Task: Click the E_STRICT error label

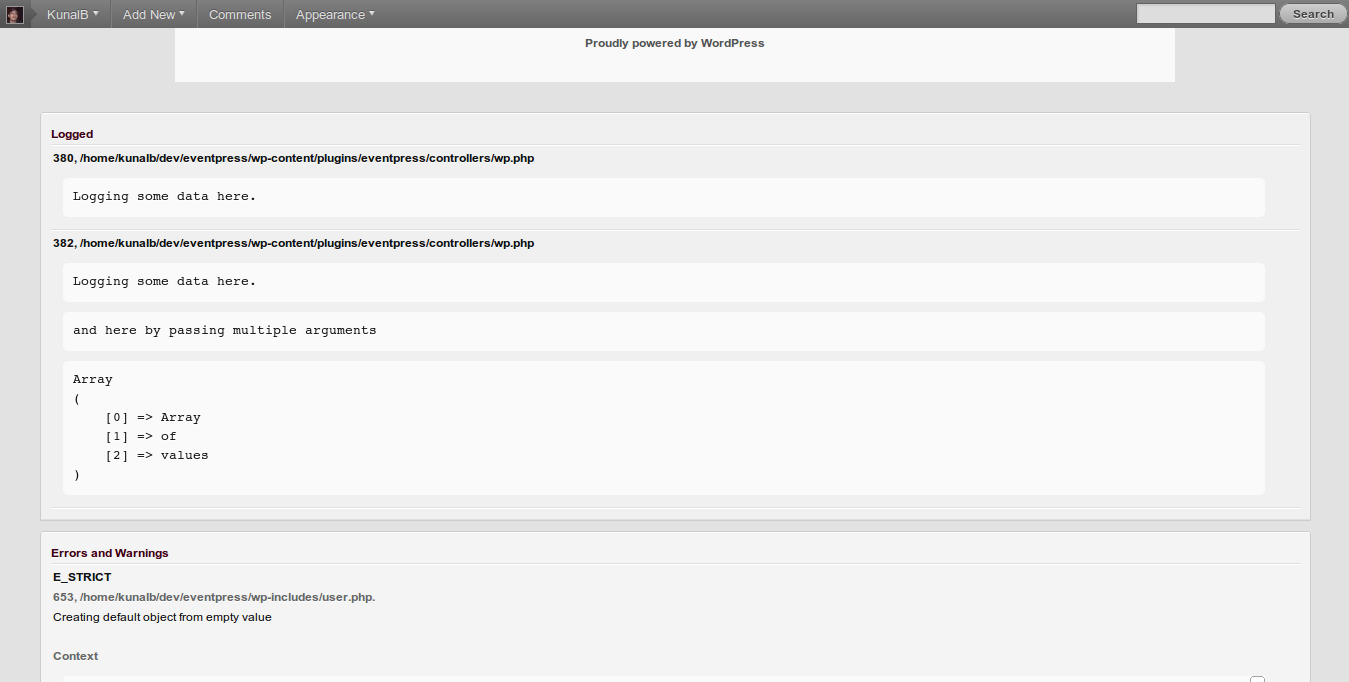Action: (x=82, y=577)
